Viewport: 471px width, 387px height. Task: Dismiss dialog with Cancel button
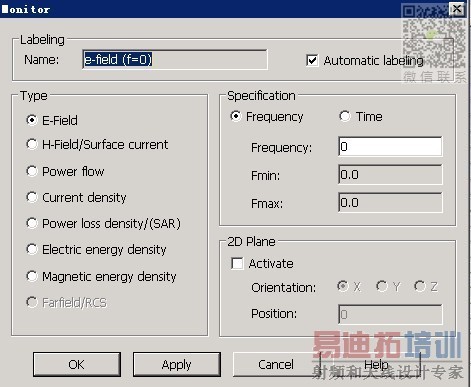coord(276,364)
